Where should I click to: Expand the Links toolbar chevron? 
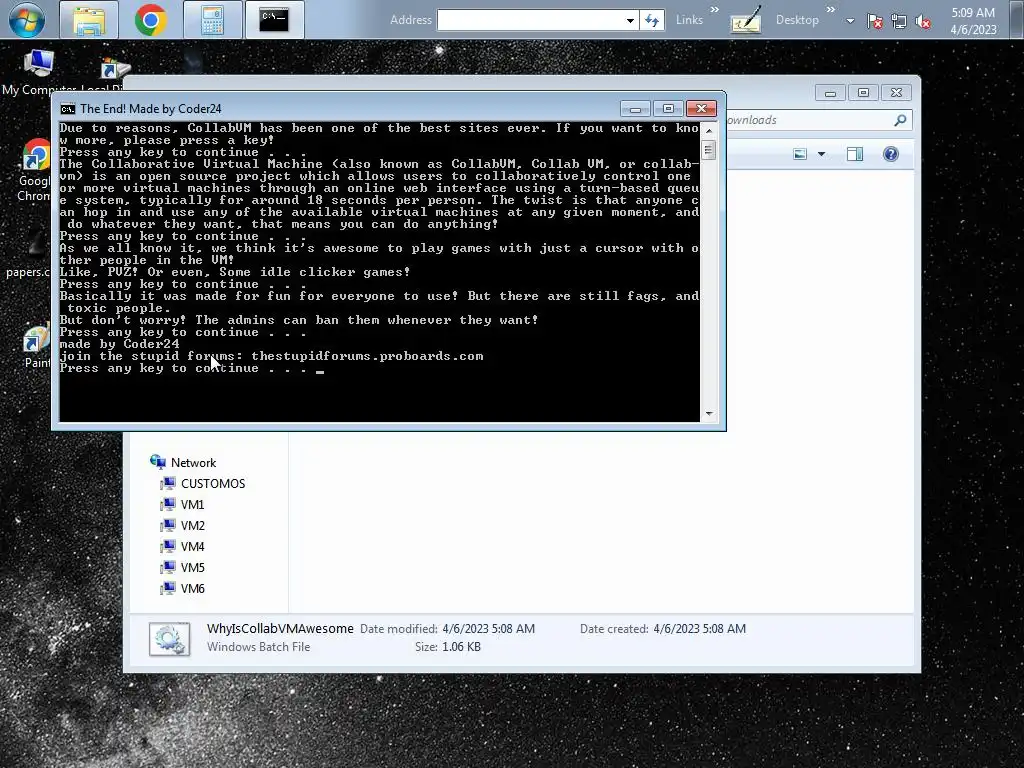[x=714, y=10]
